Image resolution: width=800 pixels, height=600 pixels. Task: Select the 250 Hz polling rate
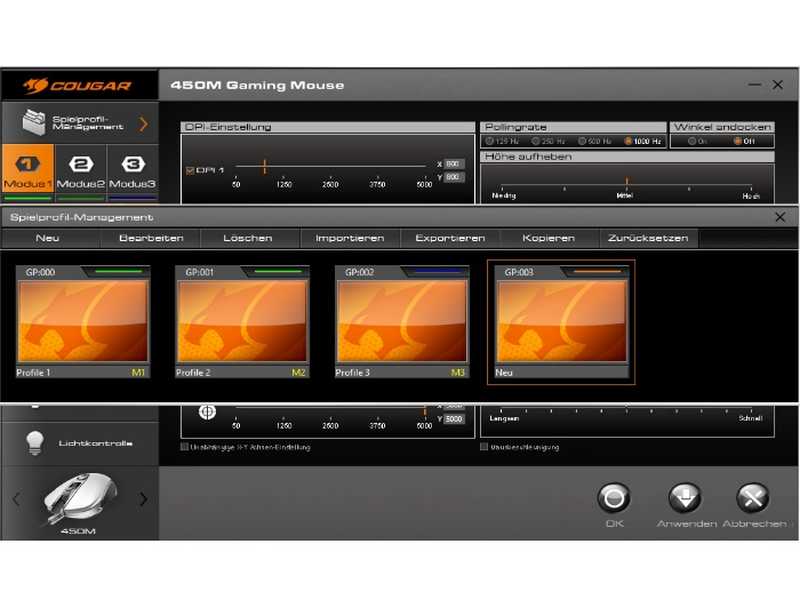(x=535, y=141)
